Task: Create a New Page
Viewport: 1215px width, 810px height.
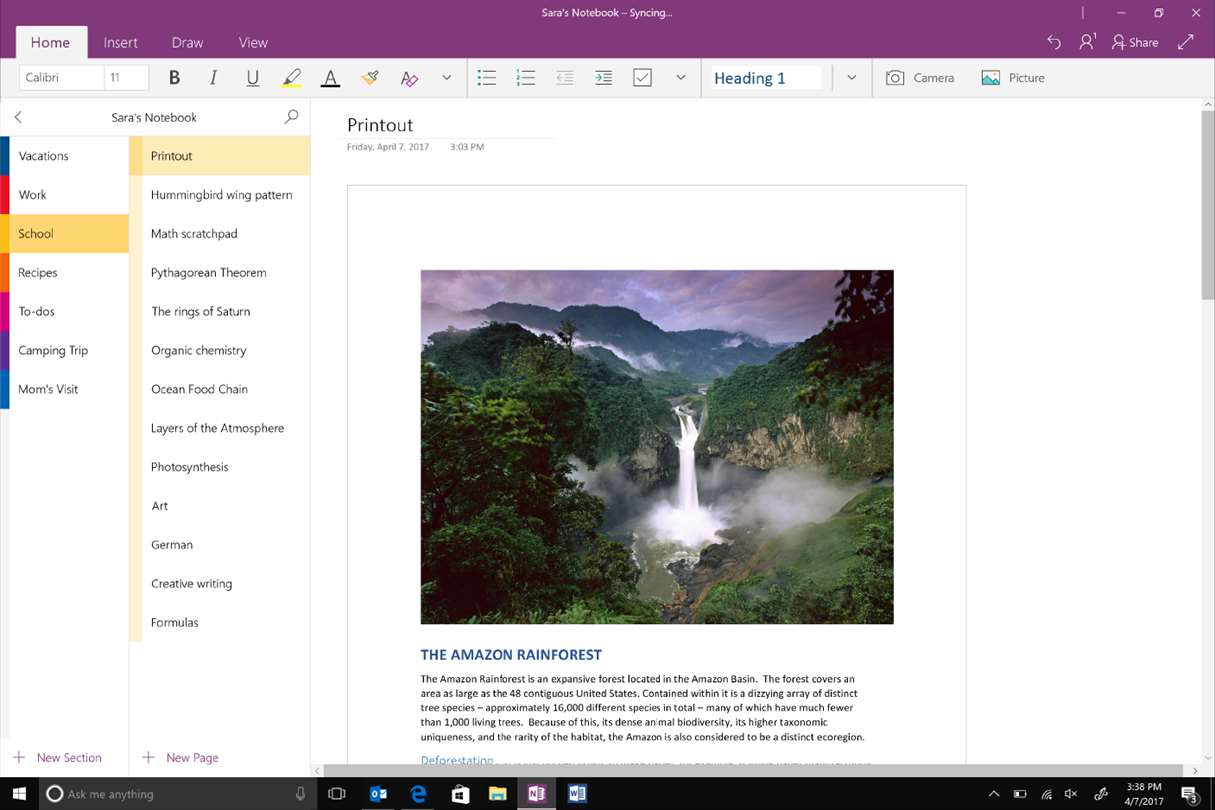Action: [181, 758]
